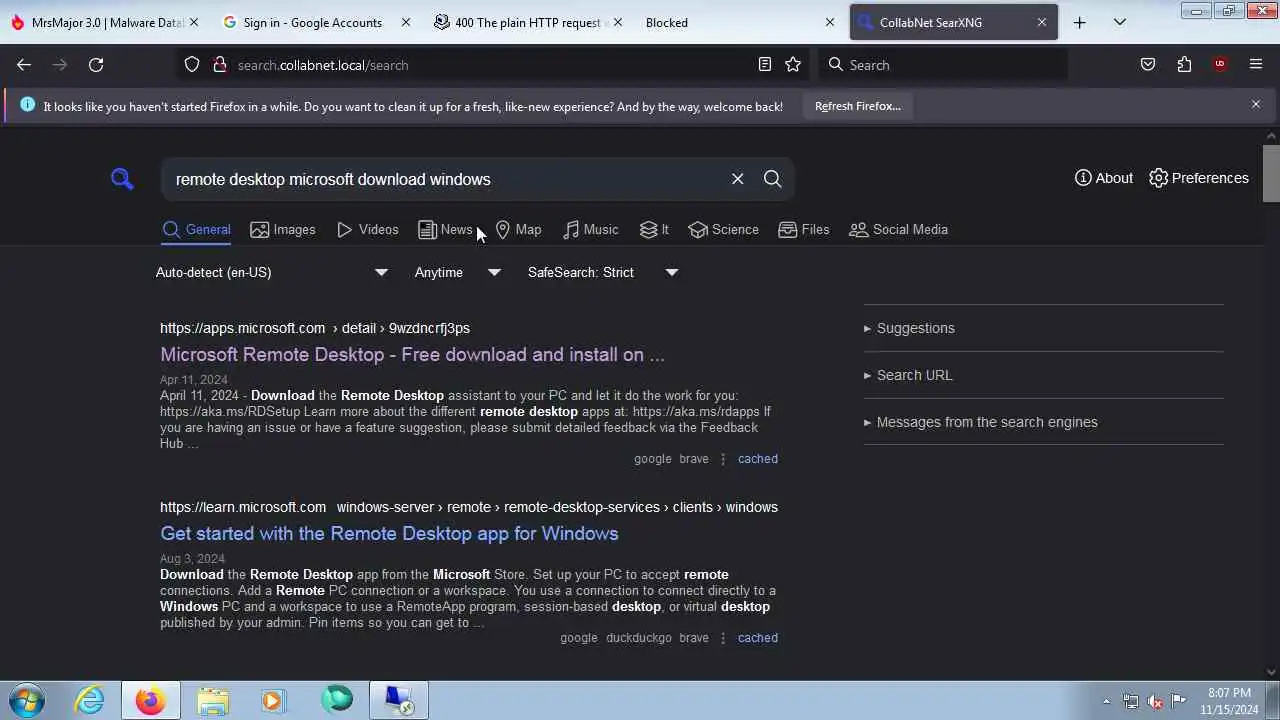
Task: Open the uBlock Origin toolbar icon
Action: (x=1220, y=65)
